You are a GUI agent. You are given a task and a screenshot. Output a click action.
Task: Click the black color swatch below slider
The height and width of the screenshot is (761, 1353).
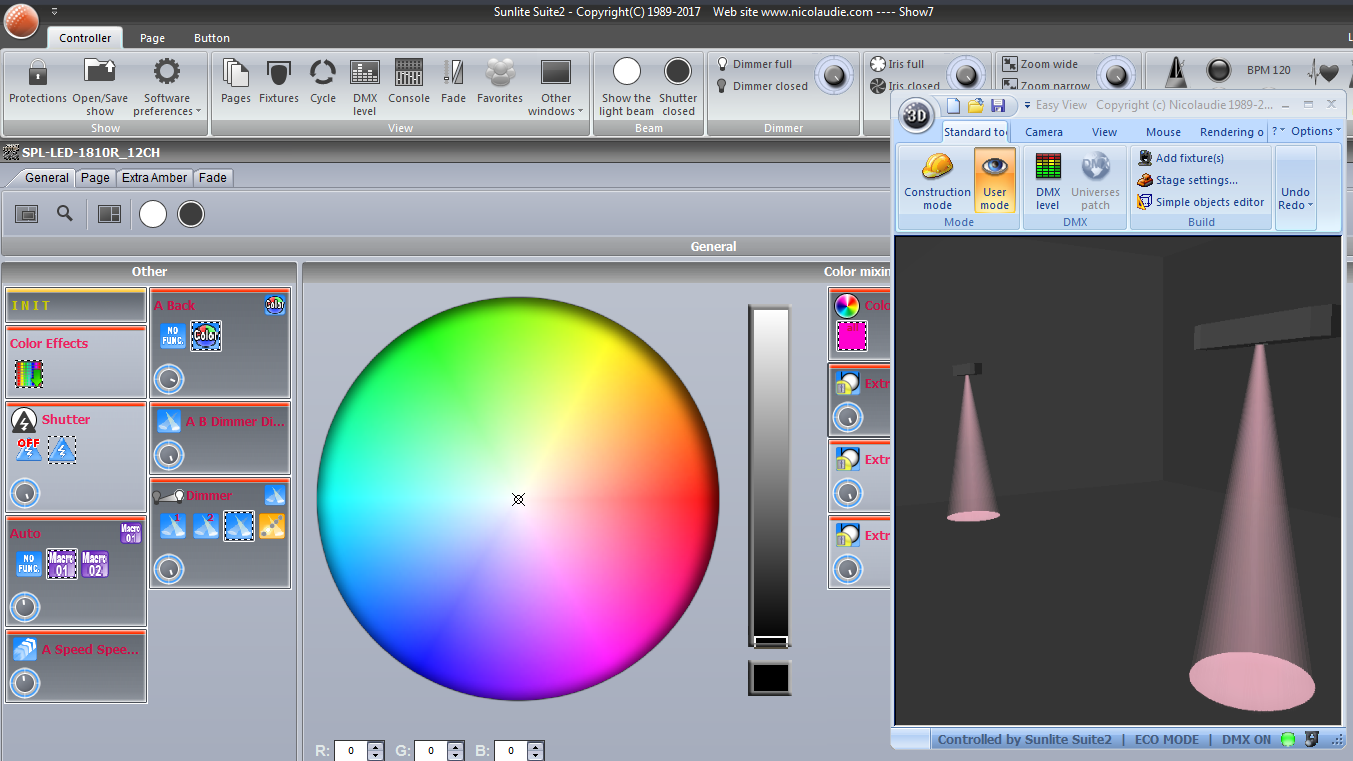coord(769,678)
